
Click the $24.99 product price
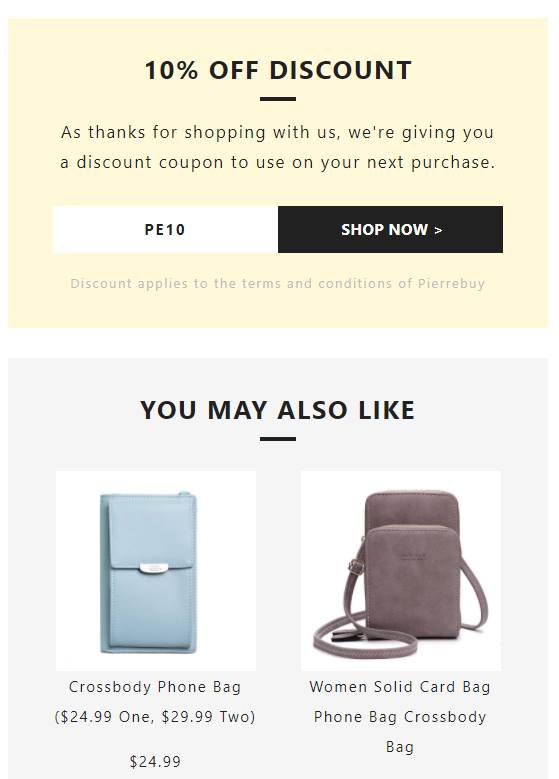click(155, 761)
